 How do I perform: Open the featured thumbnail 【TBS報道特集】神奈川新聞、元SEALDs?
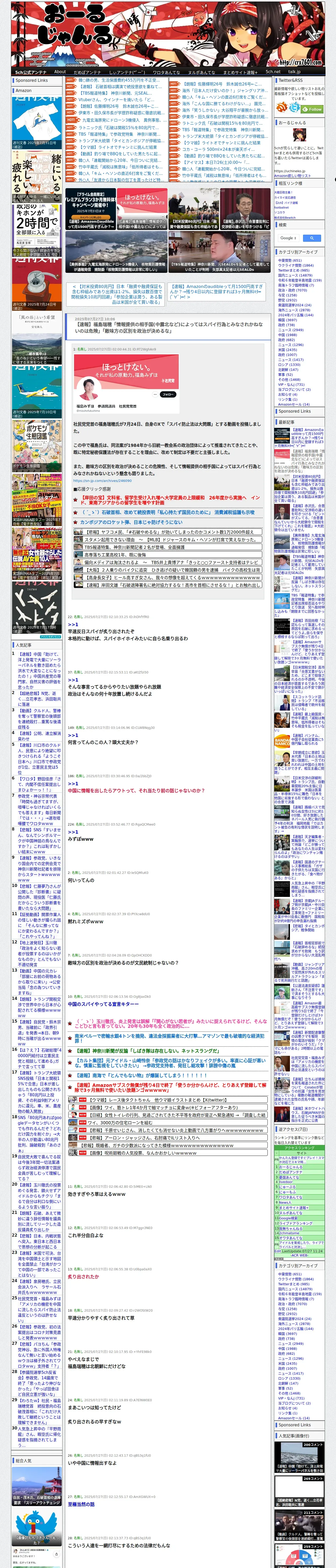point(220,252)
